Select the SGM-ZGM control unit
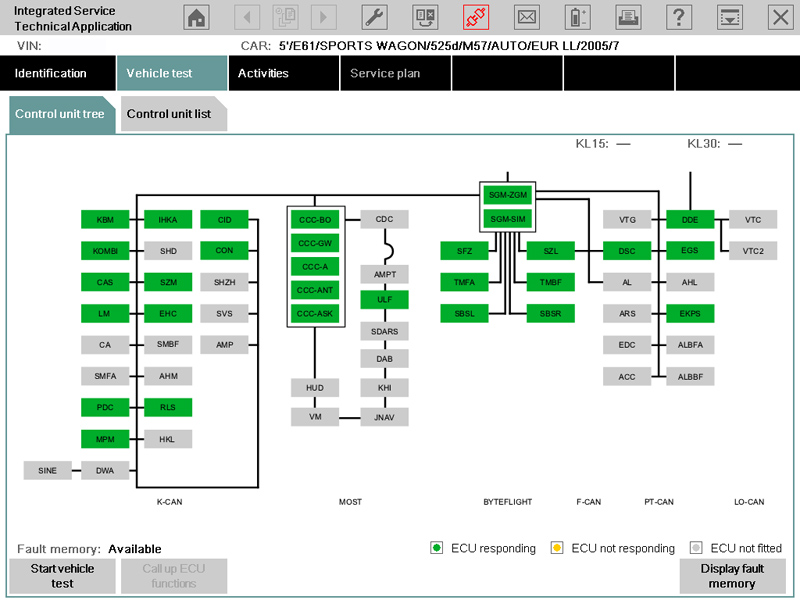The width and height of the screenshot is (800, 600). pos(508,195)
